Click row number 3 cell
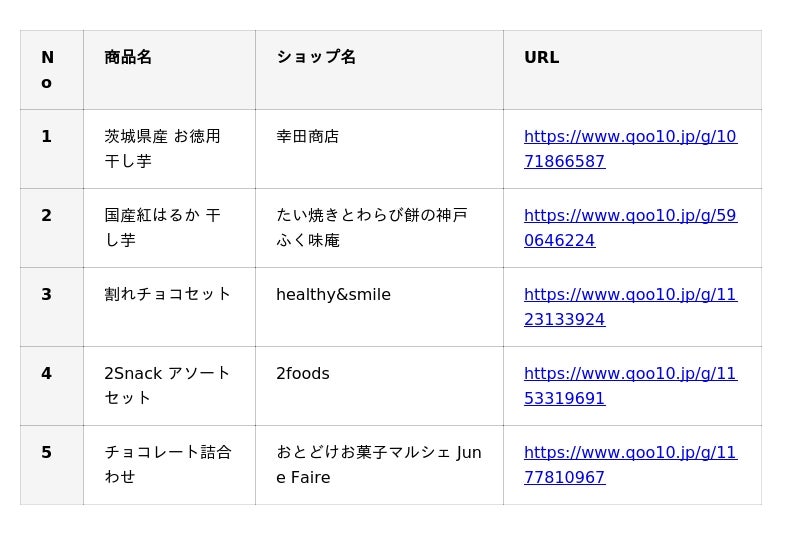 tap(47, 295)
